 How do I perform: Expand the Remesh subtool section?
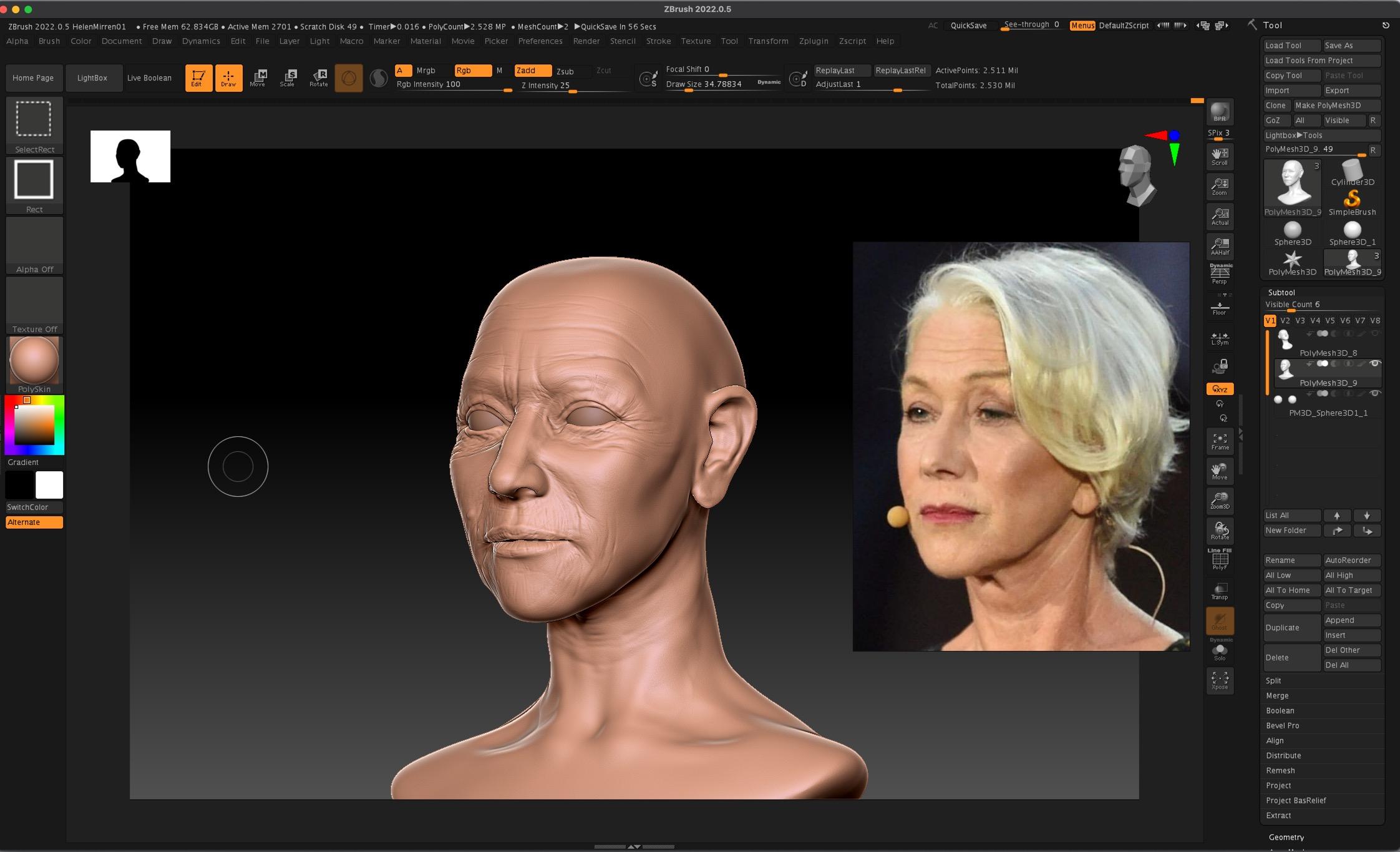click(x=1280, y=770)
